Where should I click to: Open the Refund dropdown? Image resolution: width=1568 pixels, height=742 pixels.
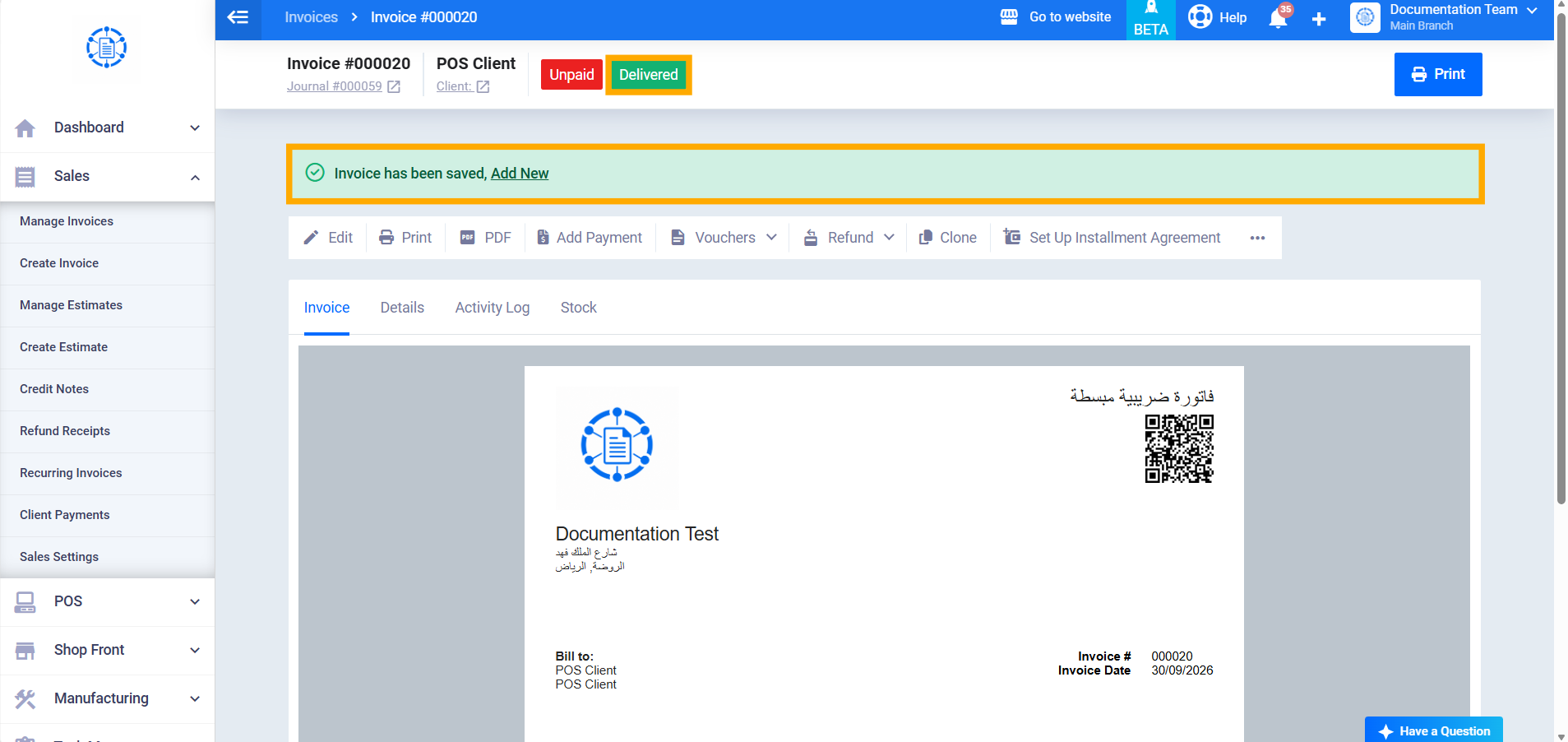click(x=849, y=238)
